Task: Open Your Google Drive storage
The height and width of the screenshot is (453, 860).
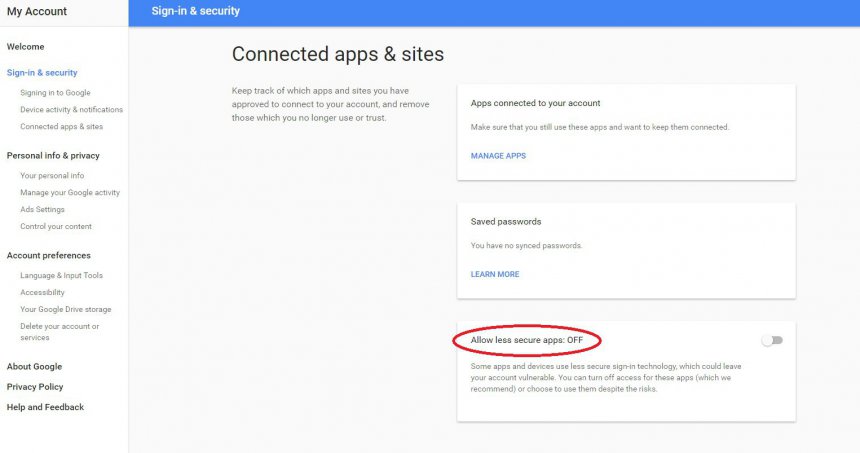Action: (66, 309)
